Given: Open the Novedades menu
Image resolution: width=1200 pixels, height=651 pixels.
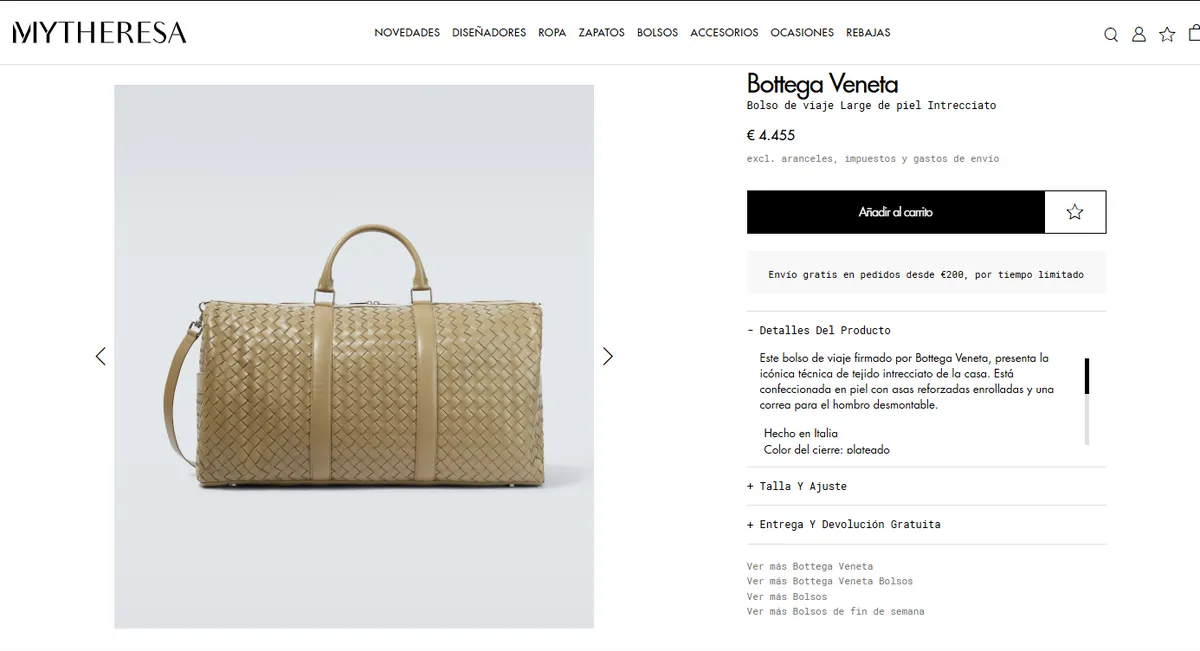Looking at the screenshot, I should [x=407, y=33].
